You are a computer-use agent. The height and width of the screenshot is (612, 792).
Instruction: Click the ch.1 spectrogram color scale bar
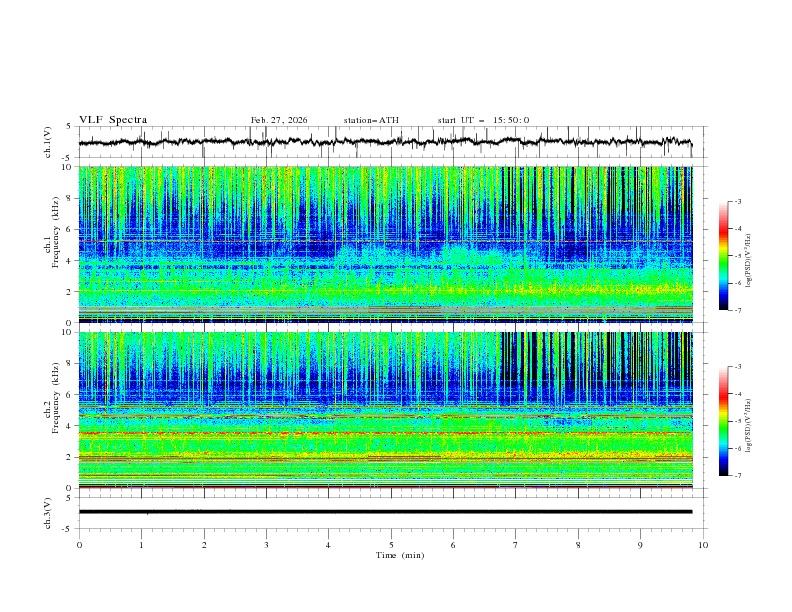pyautogui.click(x=723, y=256)
